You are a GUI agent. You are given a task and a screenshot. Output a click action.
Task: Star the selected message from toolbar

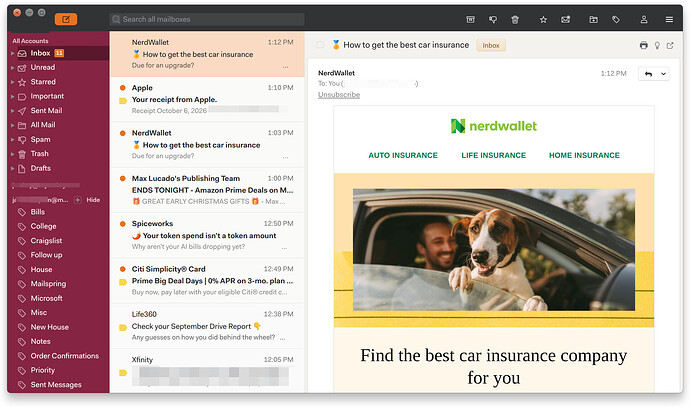(x=543, y=19)
